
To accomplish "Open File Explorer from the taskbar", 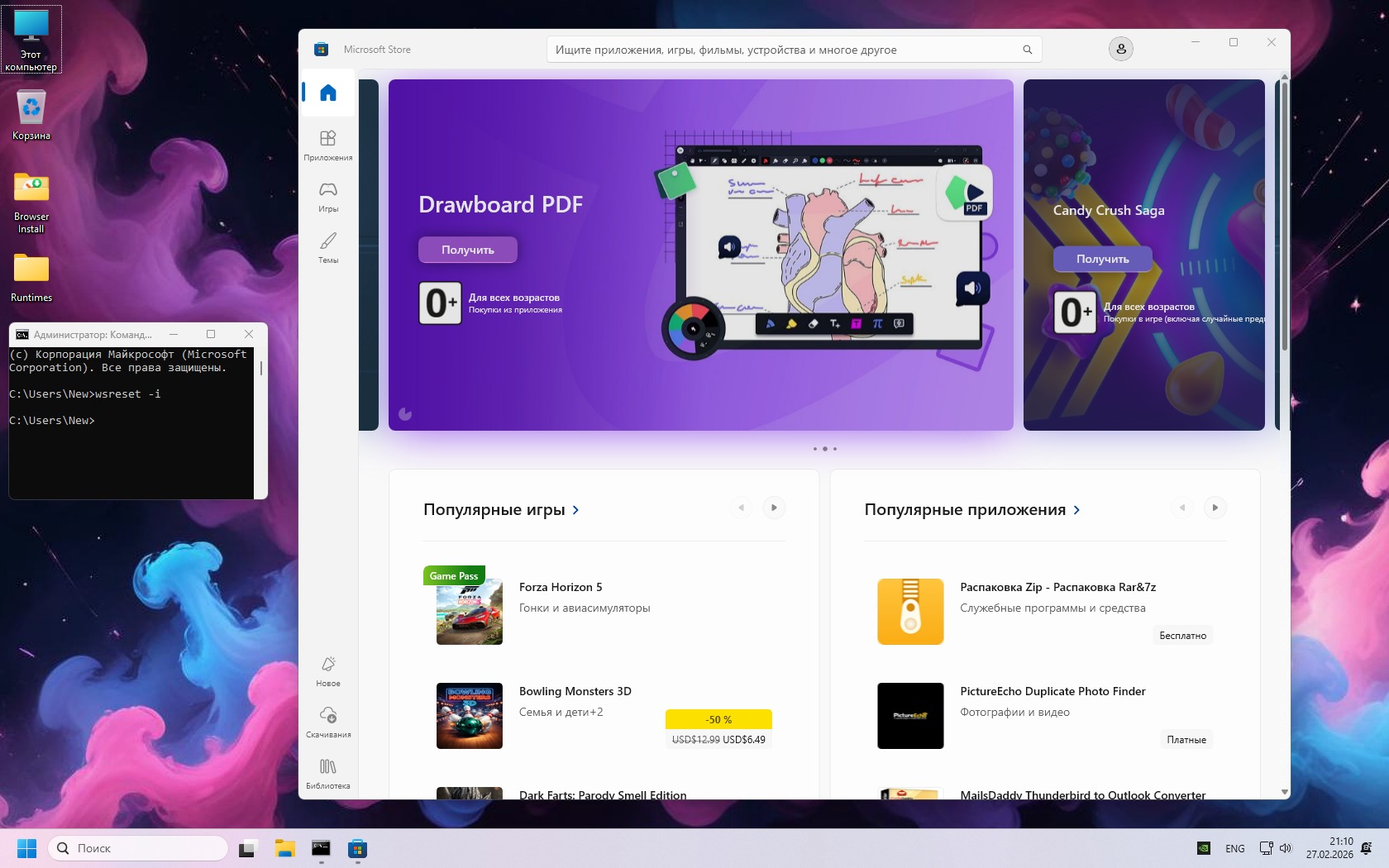I will tap(284, 848).
